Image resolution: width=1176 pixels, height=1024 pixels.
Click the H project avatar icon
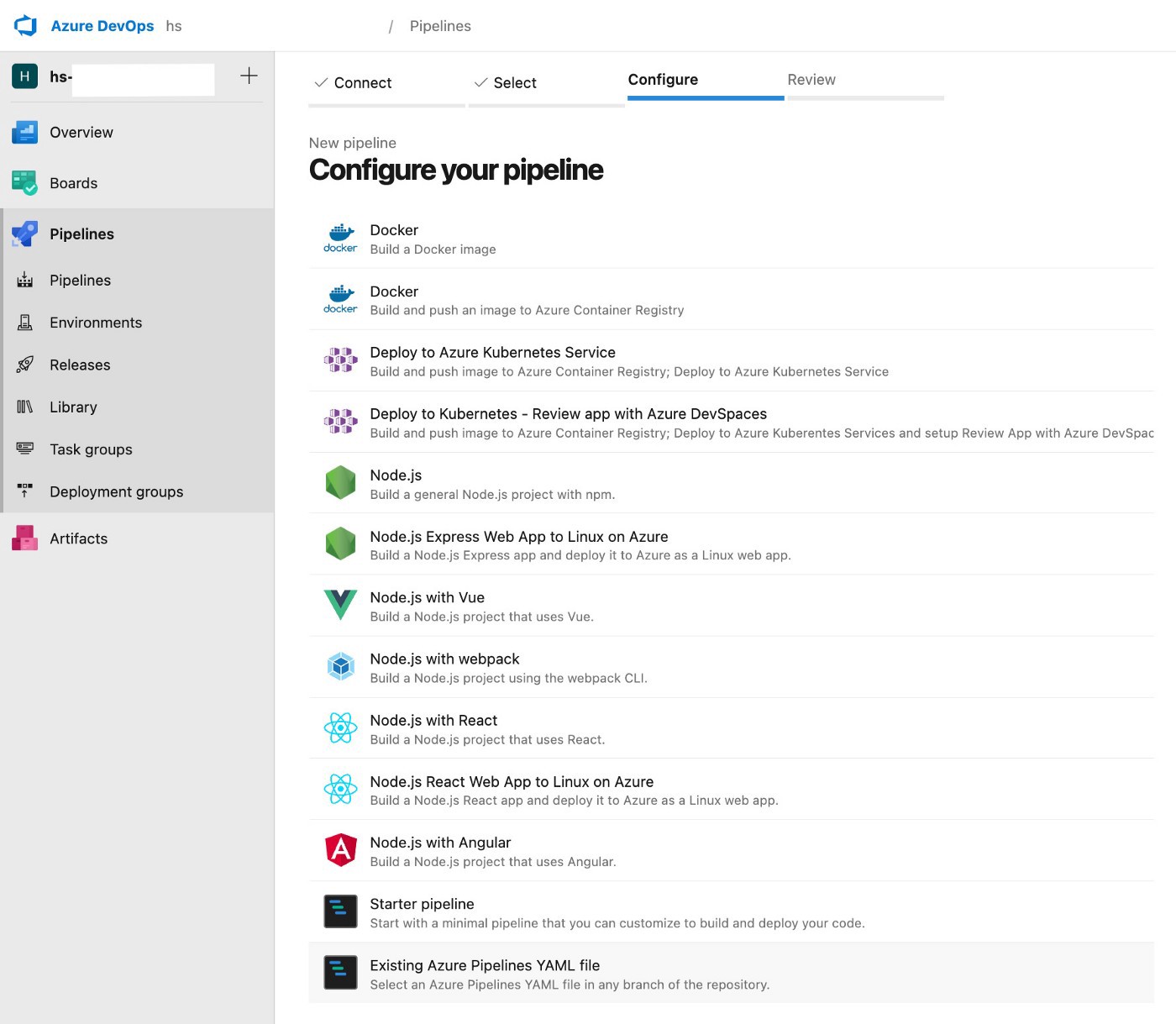click(x=24, y=76)
